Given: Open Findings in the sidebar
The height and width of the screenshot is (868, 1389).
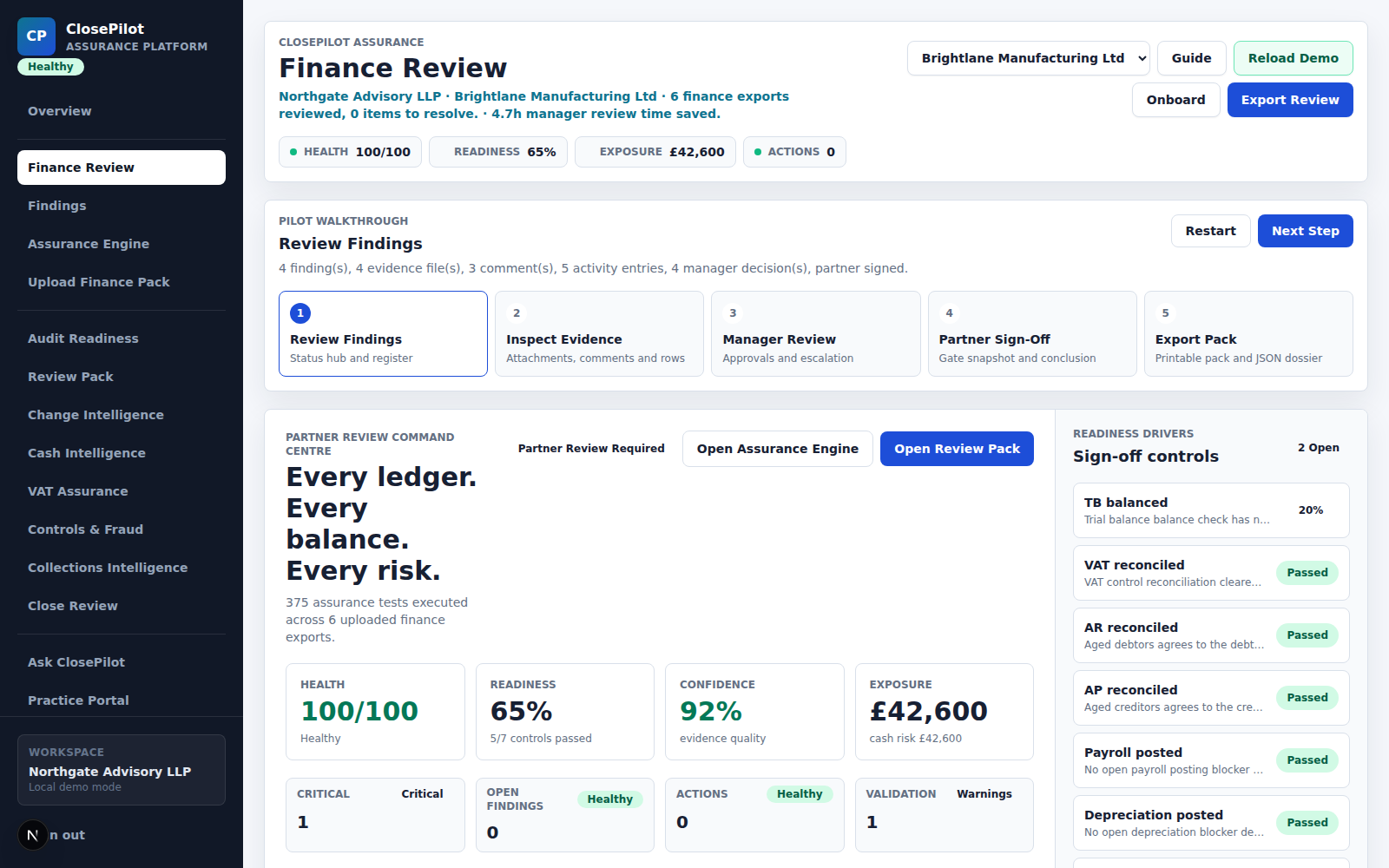Looking at the screenshot, I should click(x=122, y=206).
